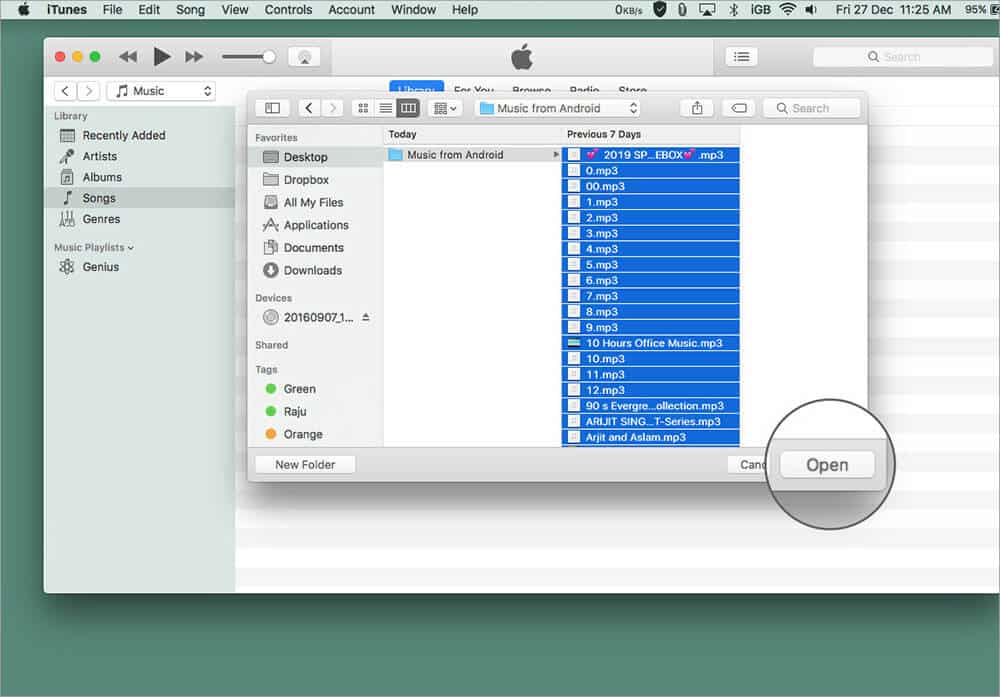This screenshot has height=697, width=1000.
Task: Select Dropbox in Favorites
Action: click(316, 180)
